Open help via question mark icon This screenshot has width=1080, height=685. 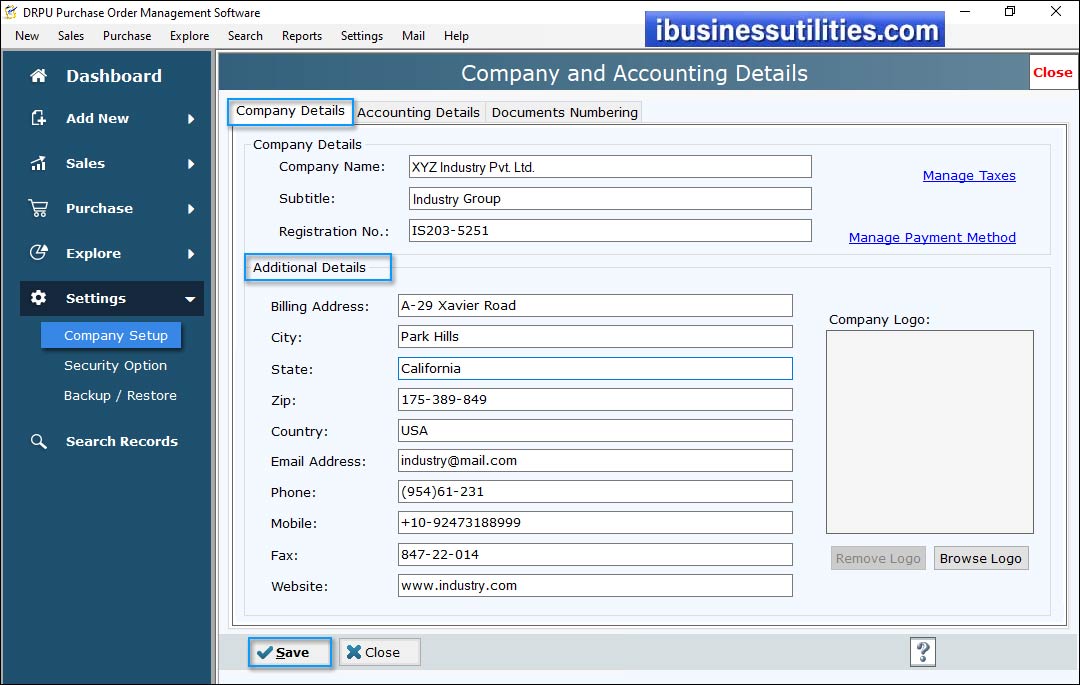coord(922,652)
